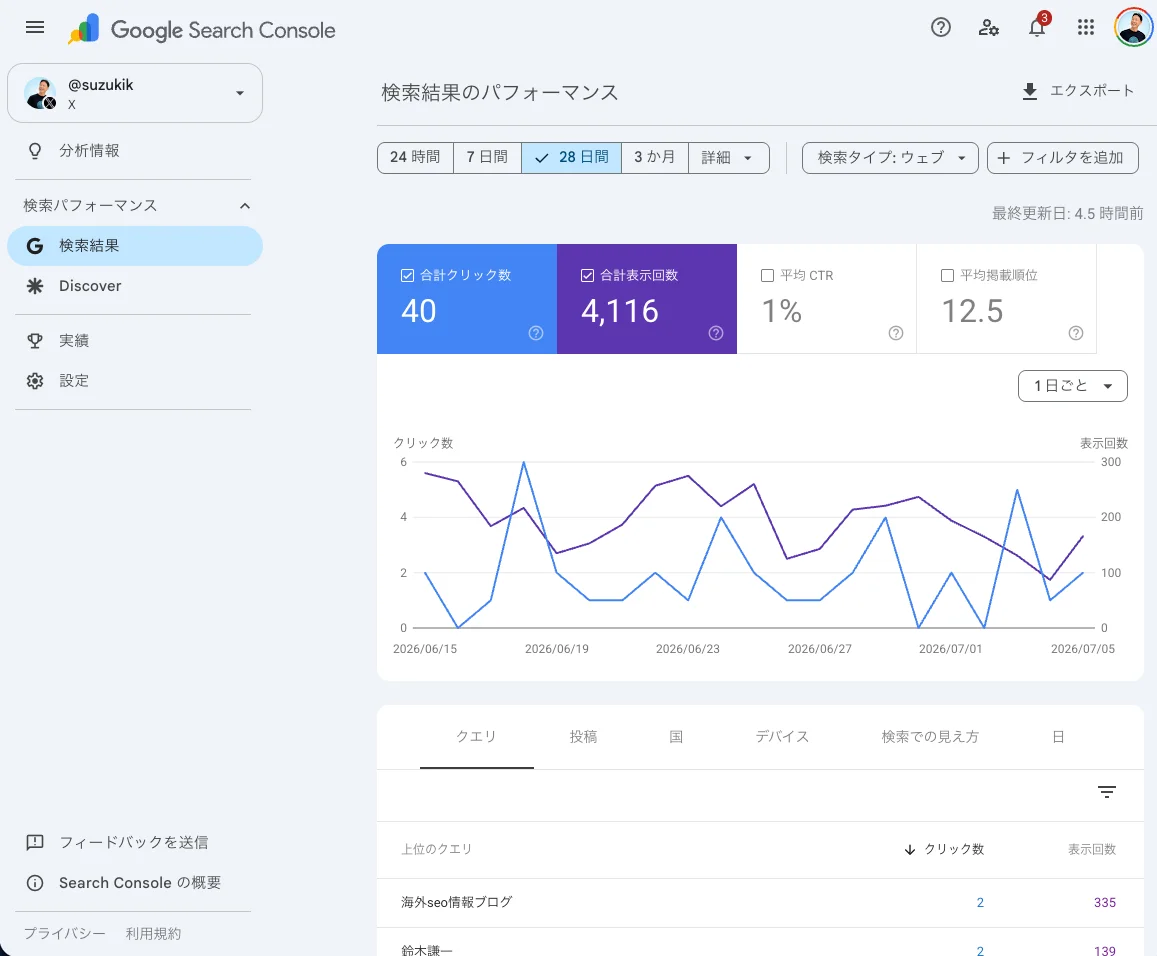Click Search Console の概要 link
Image resolution: width=1157 pixels, height=956 pixels.
point(139,883)
